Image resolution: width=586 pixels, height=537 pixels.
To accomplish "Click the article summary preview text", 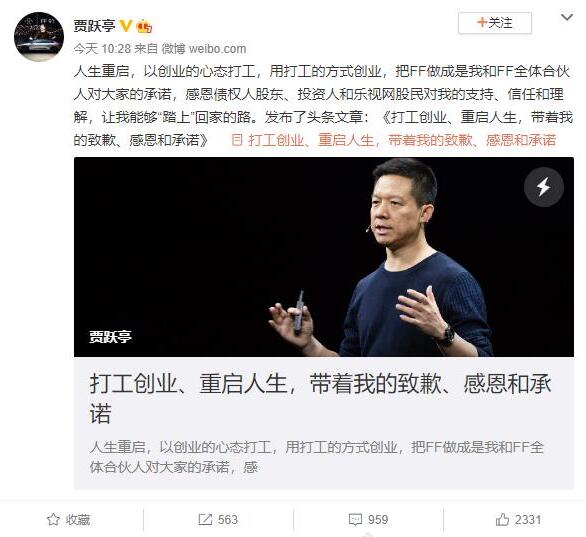I will click(x=317, y=457).
